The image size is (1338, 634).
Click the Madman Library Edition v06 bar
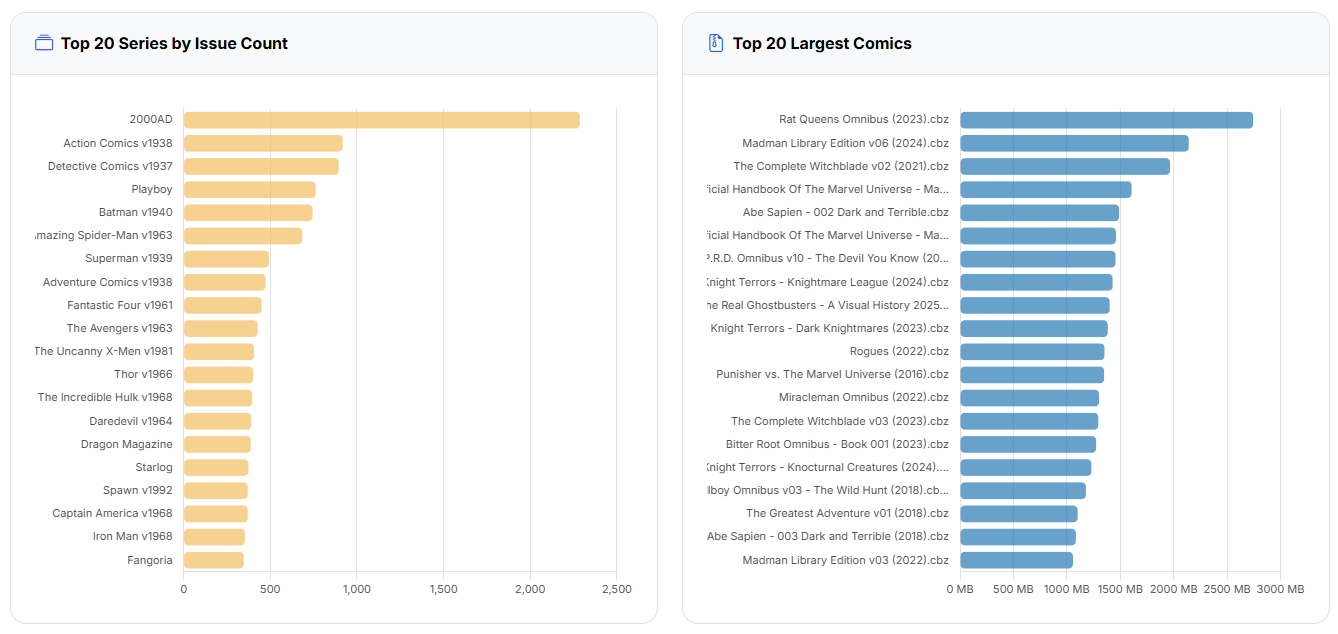coord(1074,143)
